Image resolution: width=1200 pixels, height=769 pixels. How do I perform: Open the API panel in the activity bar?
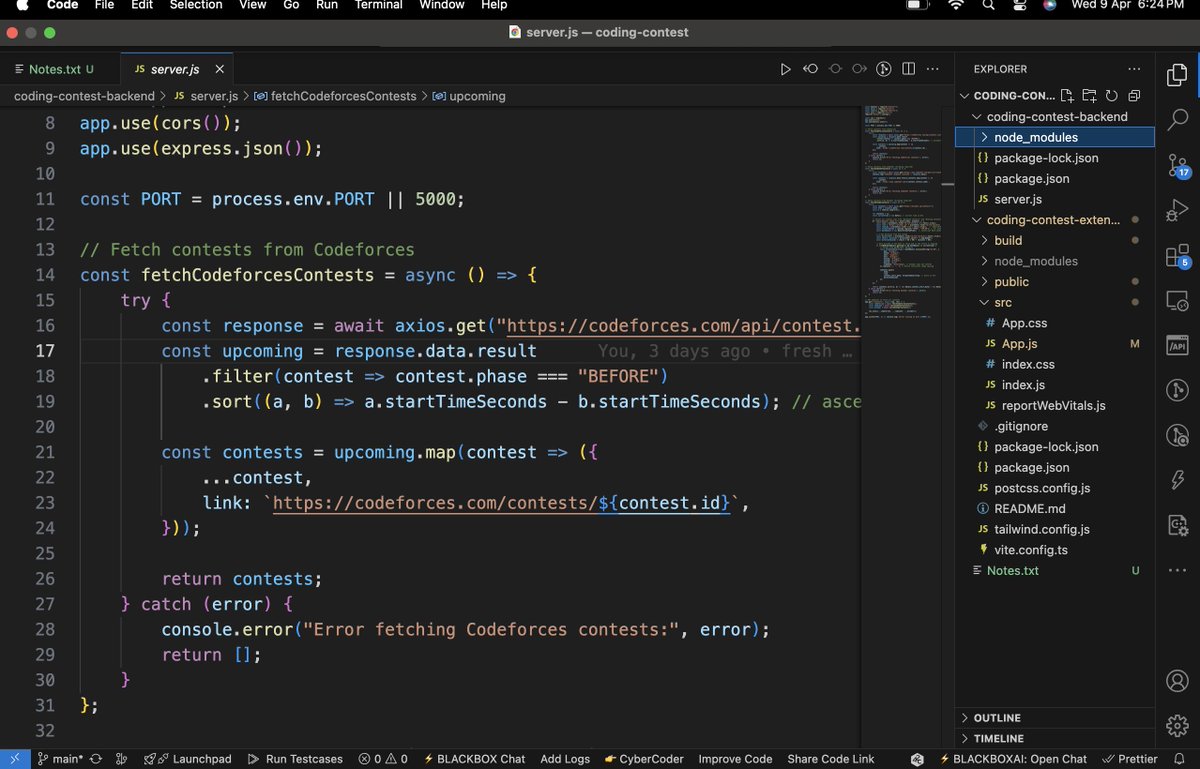click(x=1177, y=346)
